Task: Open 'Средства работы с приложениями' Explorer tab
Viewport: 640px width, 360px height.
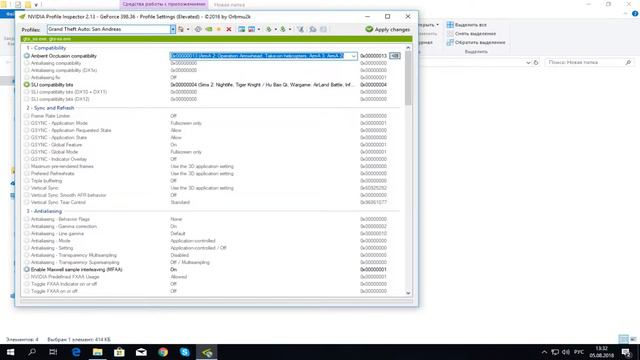Action: [164, 4]
